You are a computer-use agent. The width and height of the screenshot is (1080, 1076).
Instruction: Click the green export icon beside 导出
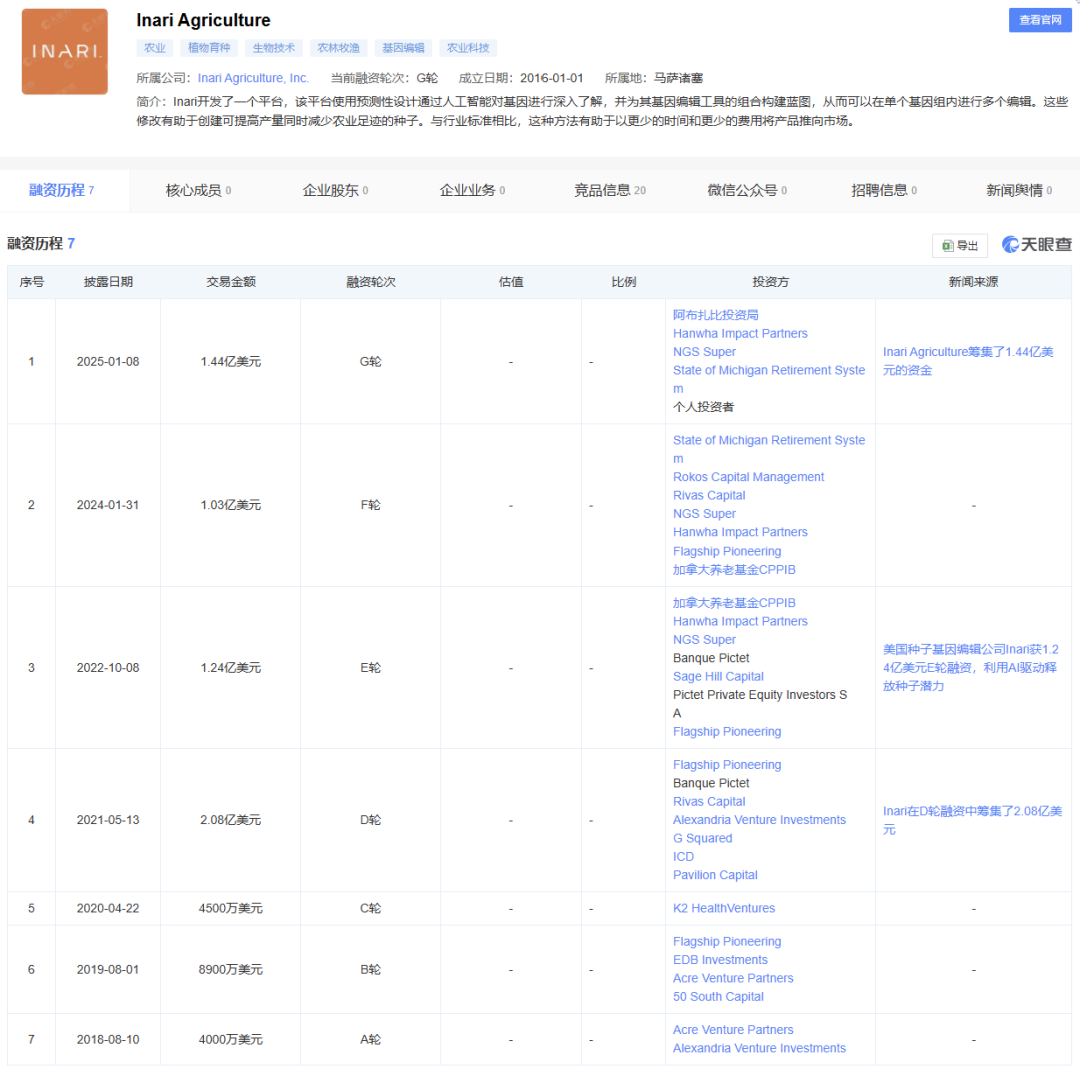948,245
